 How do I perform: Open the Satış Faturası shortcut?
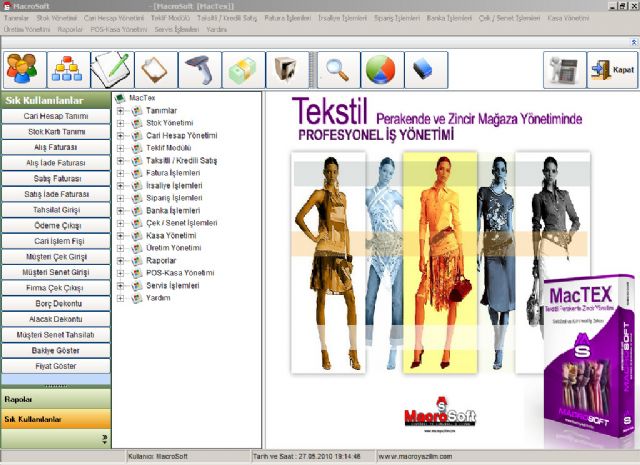pyautogui.click(x=56, y=179)
